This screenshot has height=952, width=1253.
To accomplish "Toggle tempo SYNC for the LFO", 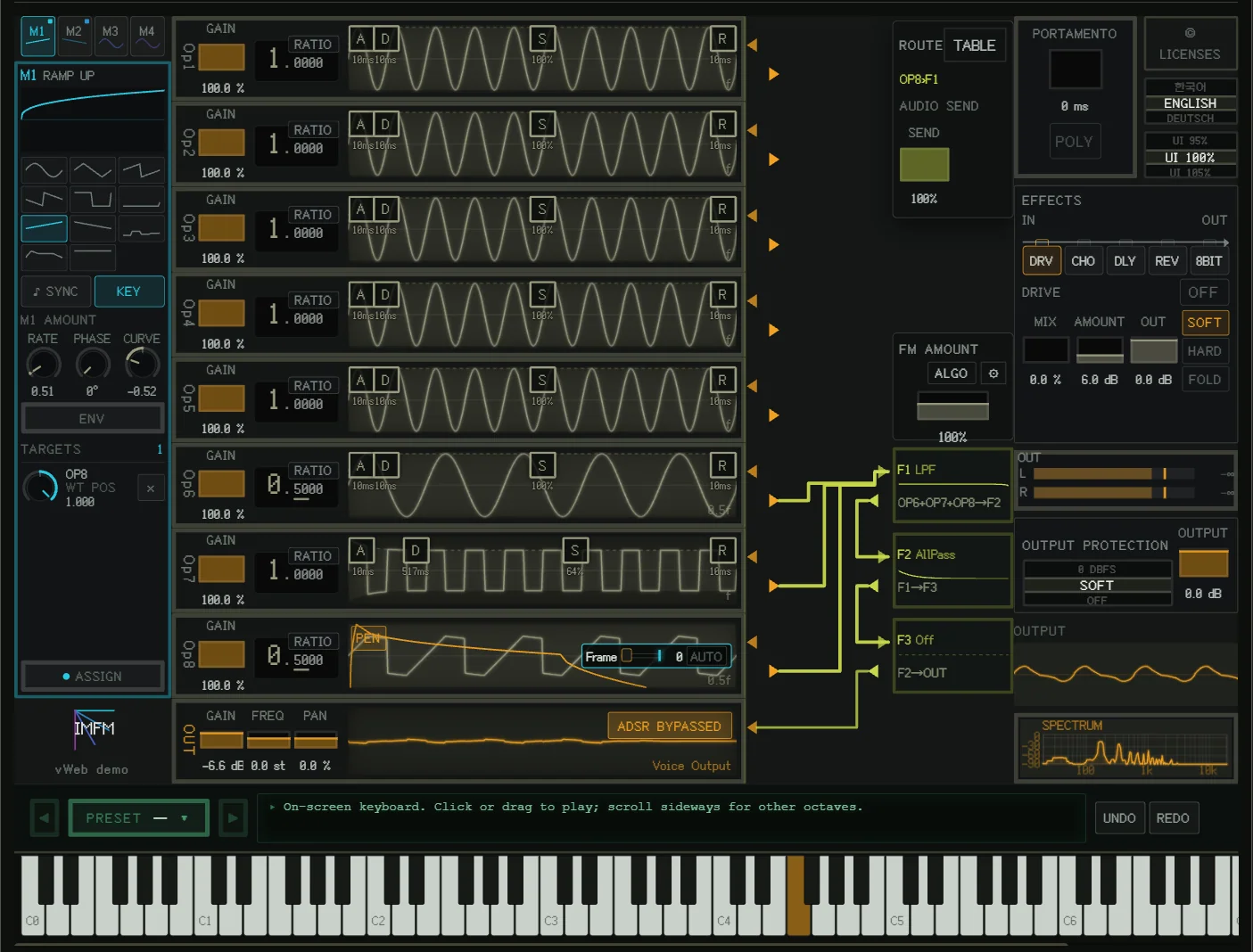I will 55,291.
